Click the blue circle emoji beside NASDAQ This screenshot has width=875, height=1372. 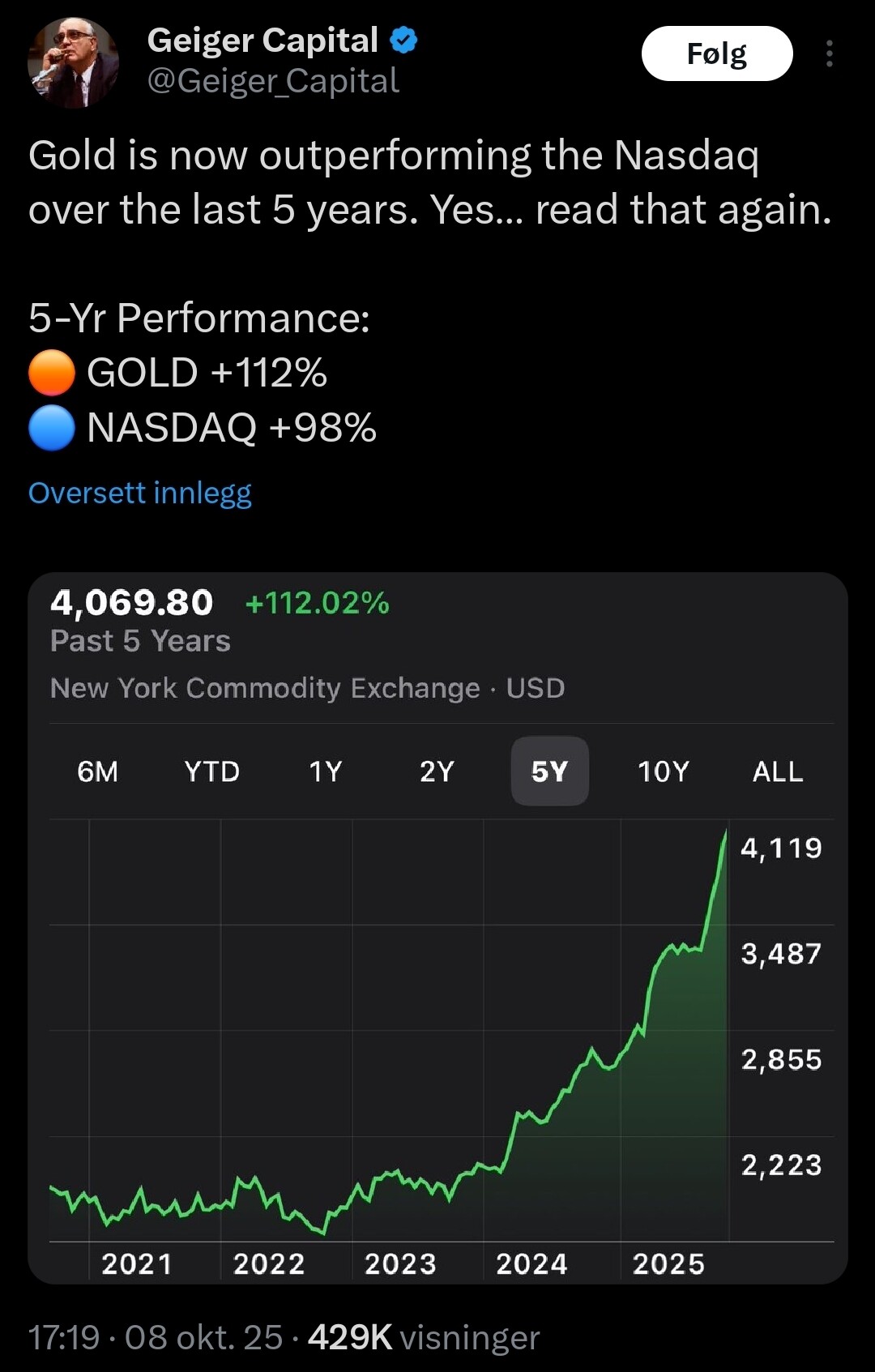pyautogui.click(x=52, y=427)
